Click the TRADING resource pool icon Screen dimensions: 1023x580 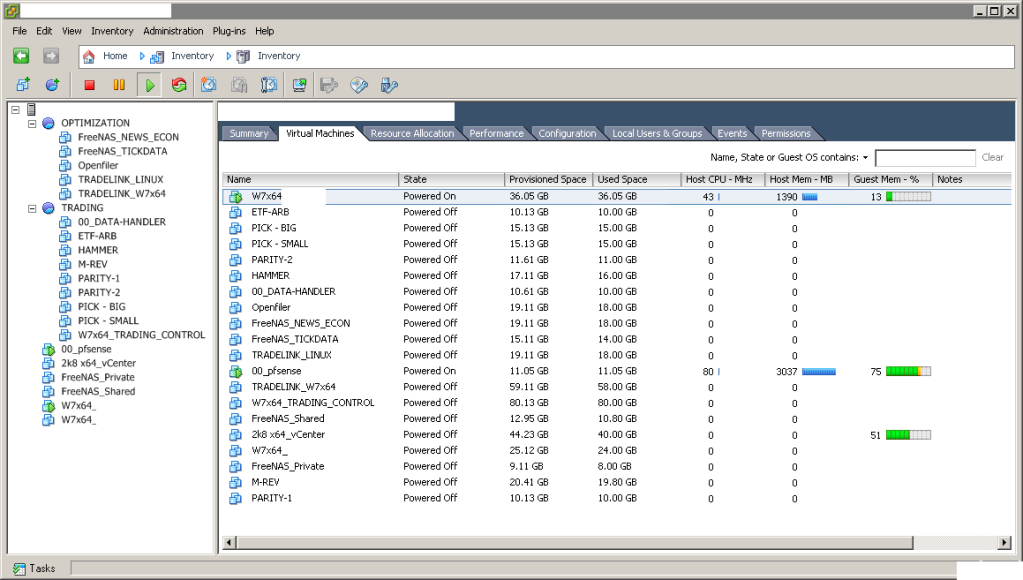coord(48,207)
